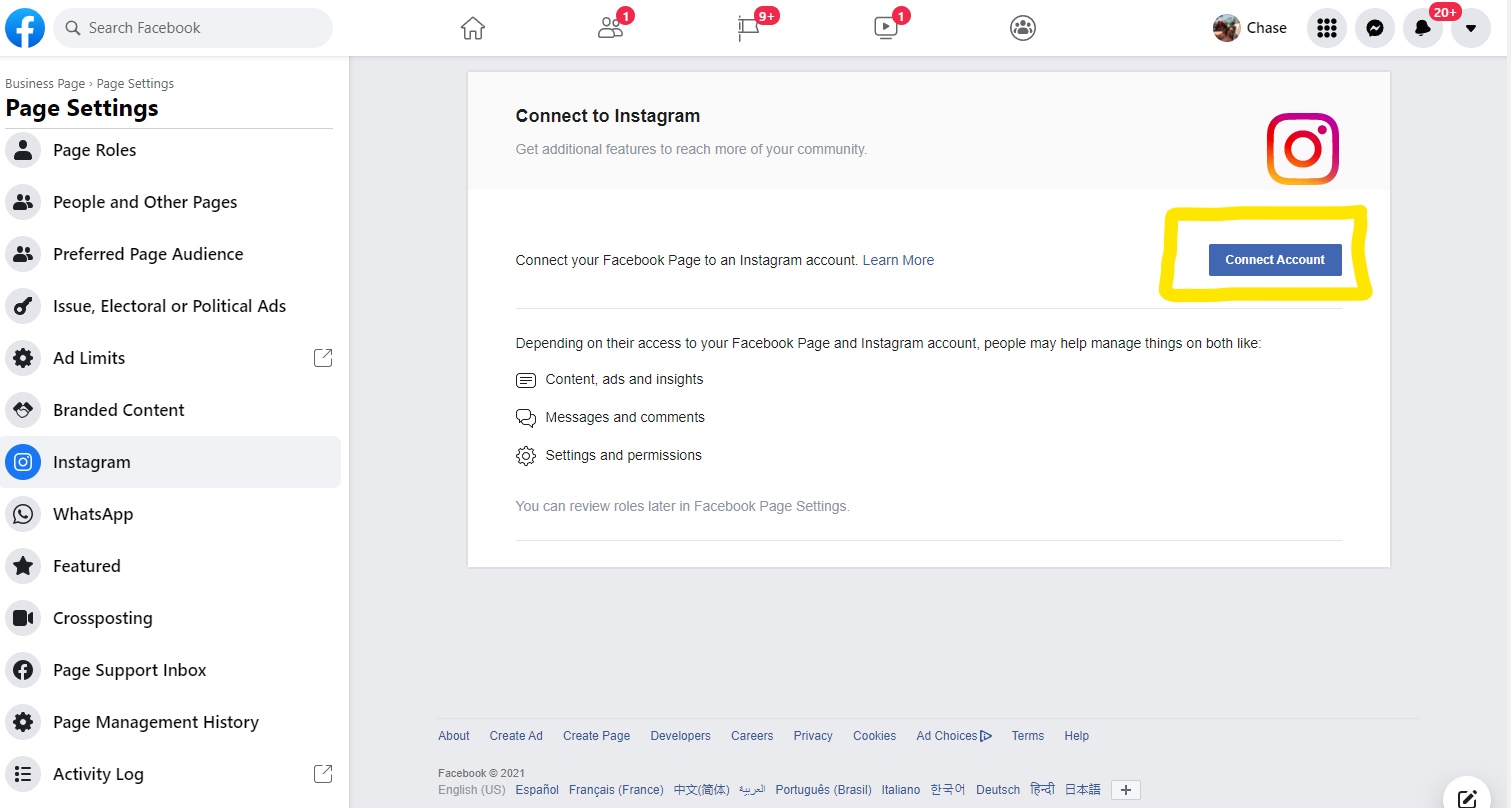
Task: Click the large Instagram logo
Action: 1303,149
